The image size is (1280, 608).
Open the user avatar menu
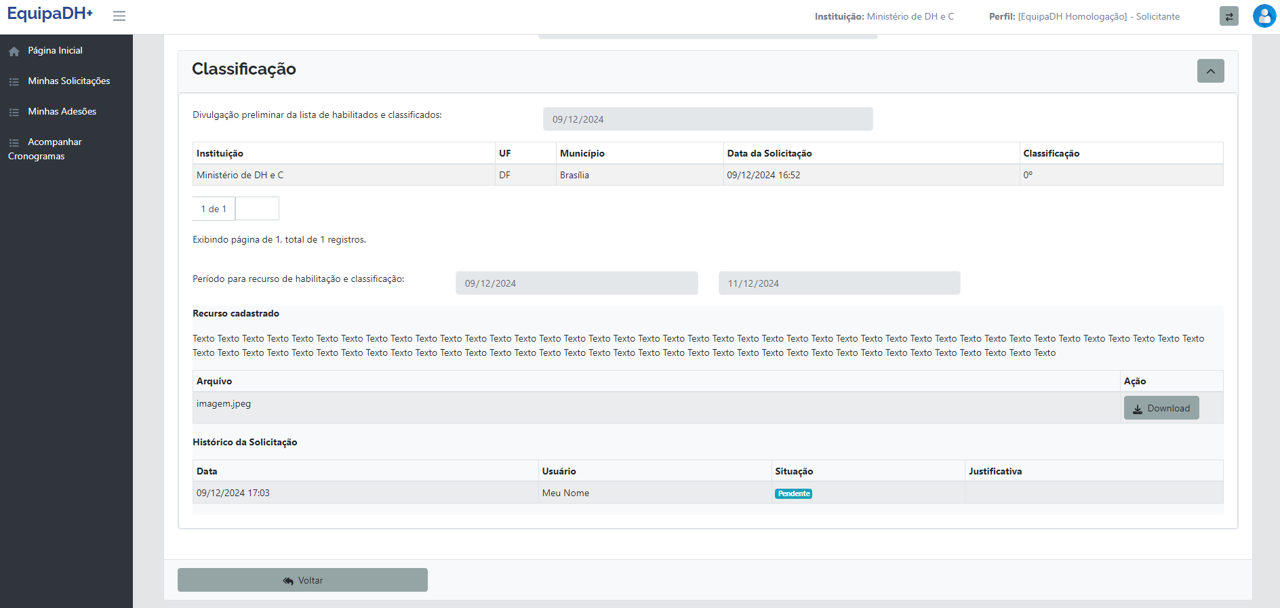point(1263,16)
